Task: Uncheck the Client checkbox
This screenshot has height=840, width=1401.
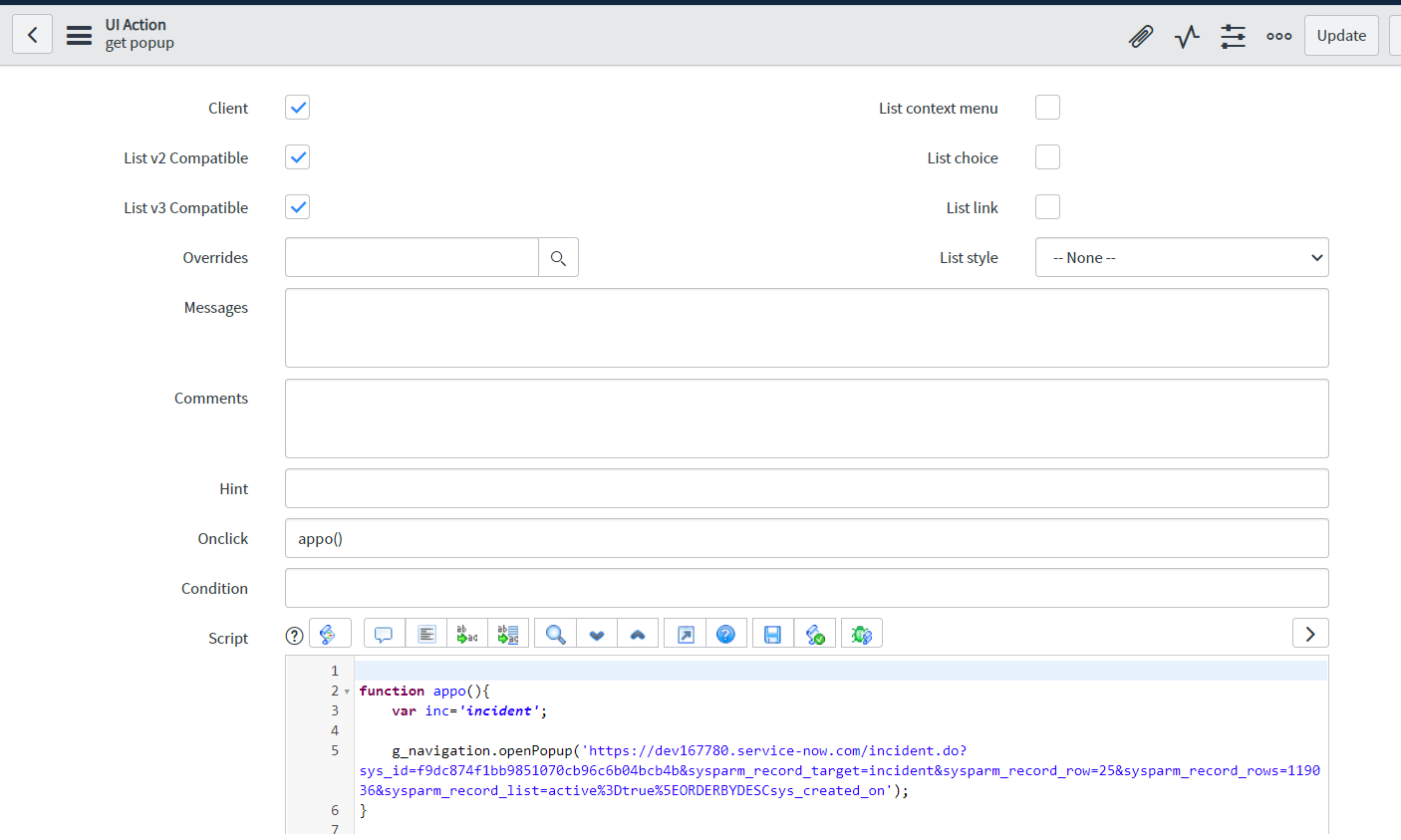Action: [297, 108]
